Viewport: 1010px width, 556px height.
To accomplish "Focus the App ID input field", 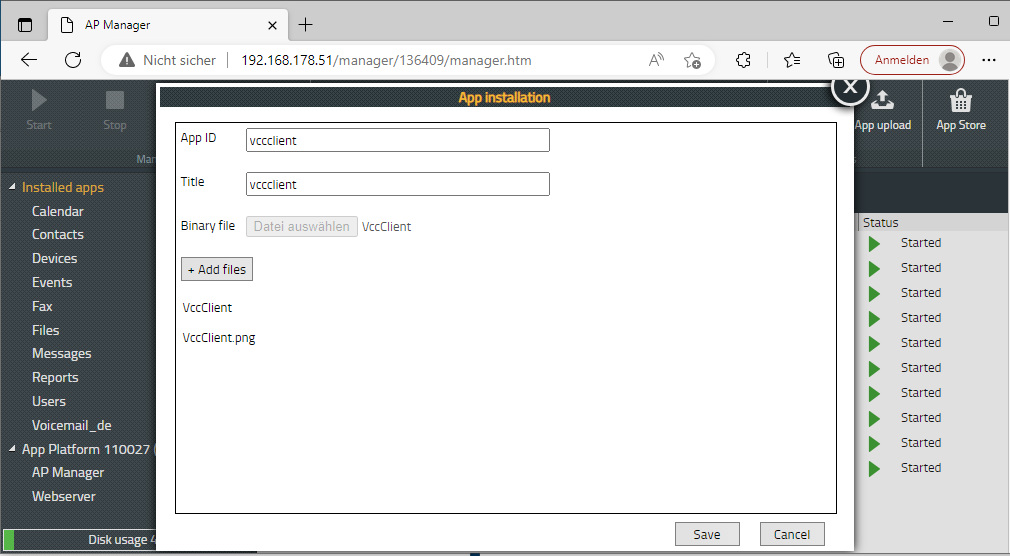I will [397, 140].
